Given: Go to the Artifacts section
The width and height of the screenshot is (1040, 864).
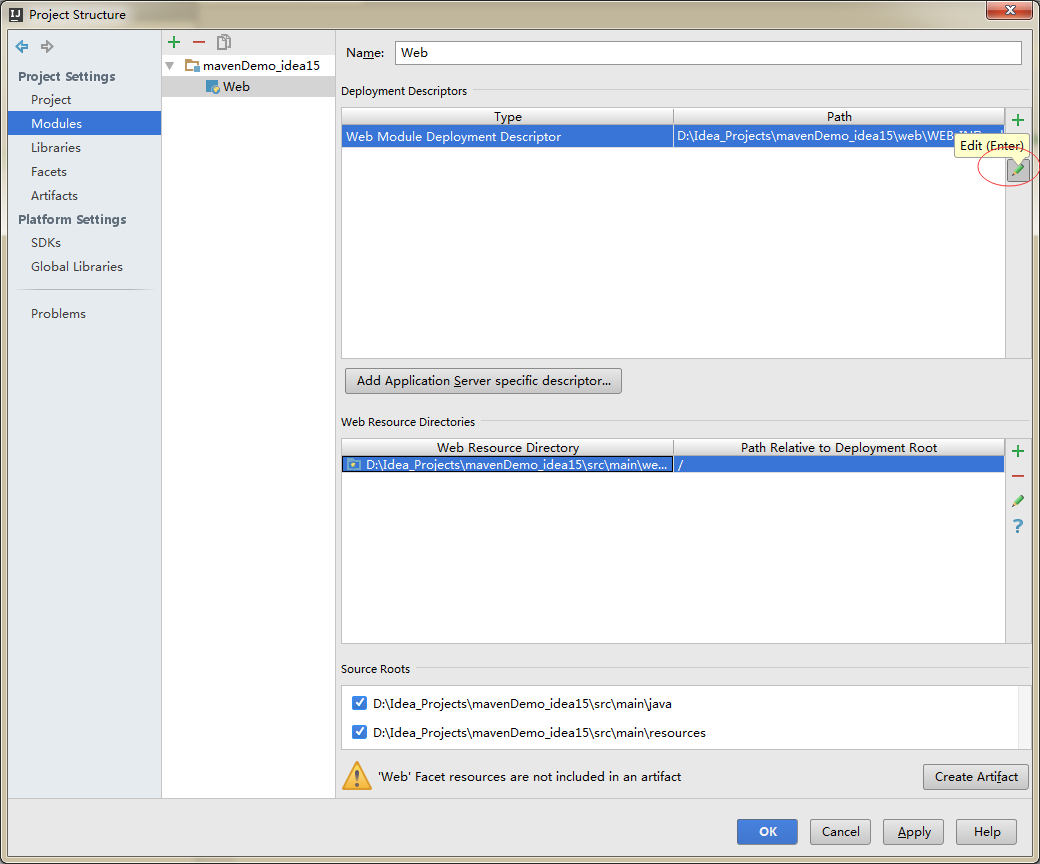Looking at the screenshot, I should (54, 195).
